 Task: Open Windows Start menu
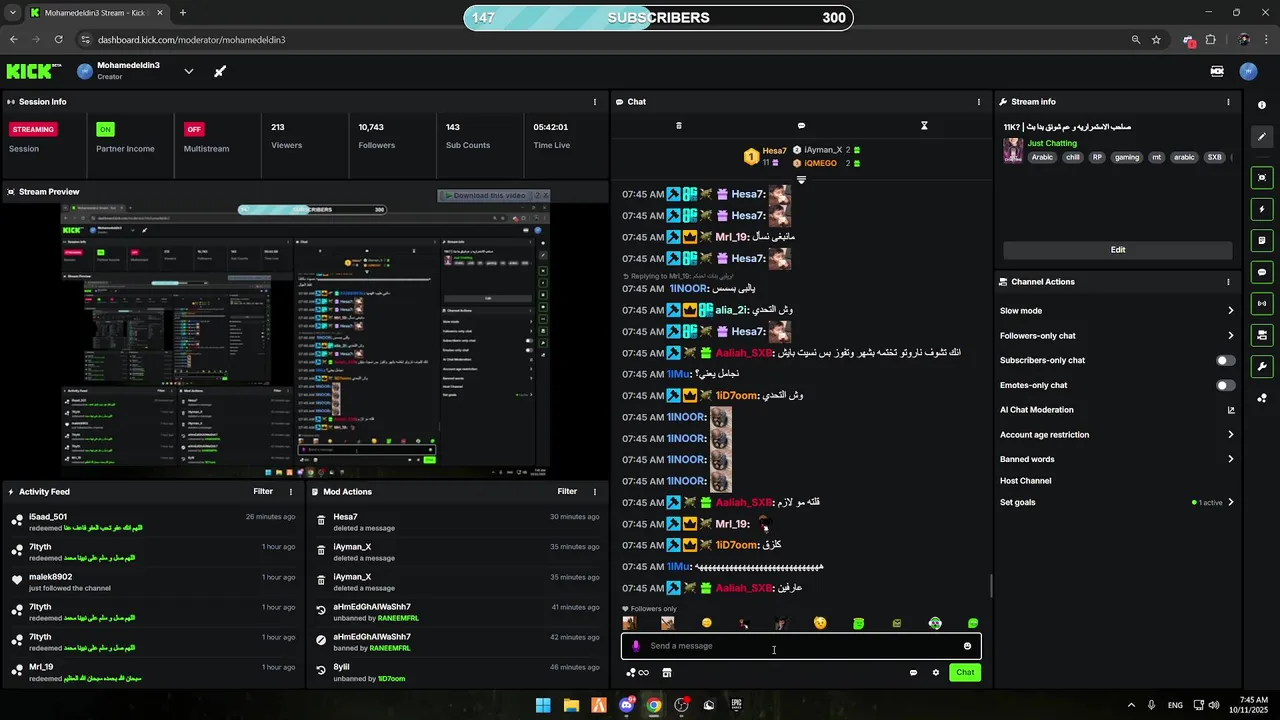point(543,705)
